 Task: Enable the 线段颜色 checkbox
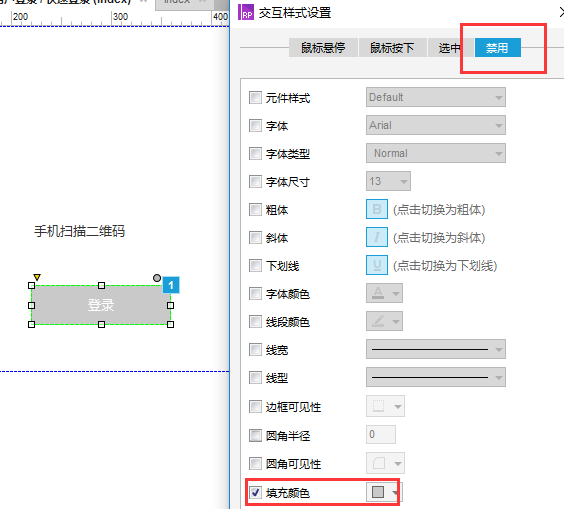[255, 322]
